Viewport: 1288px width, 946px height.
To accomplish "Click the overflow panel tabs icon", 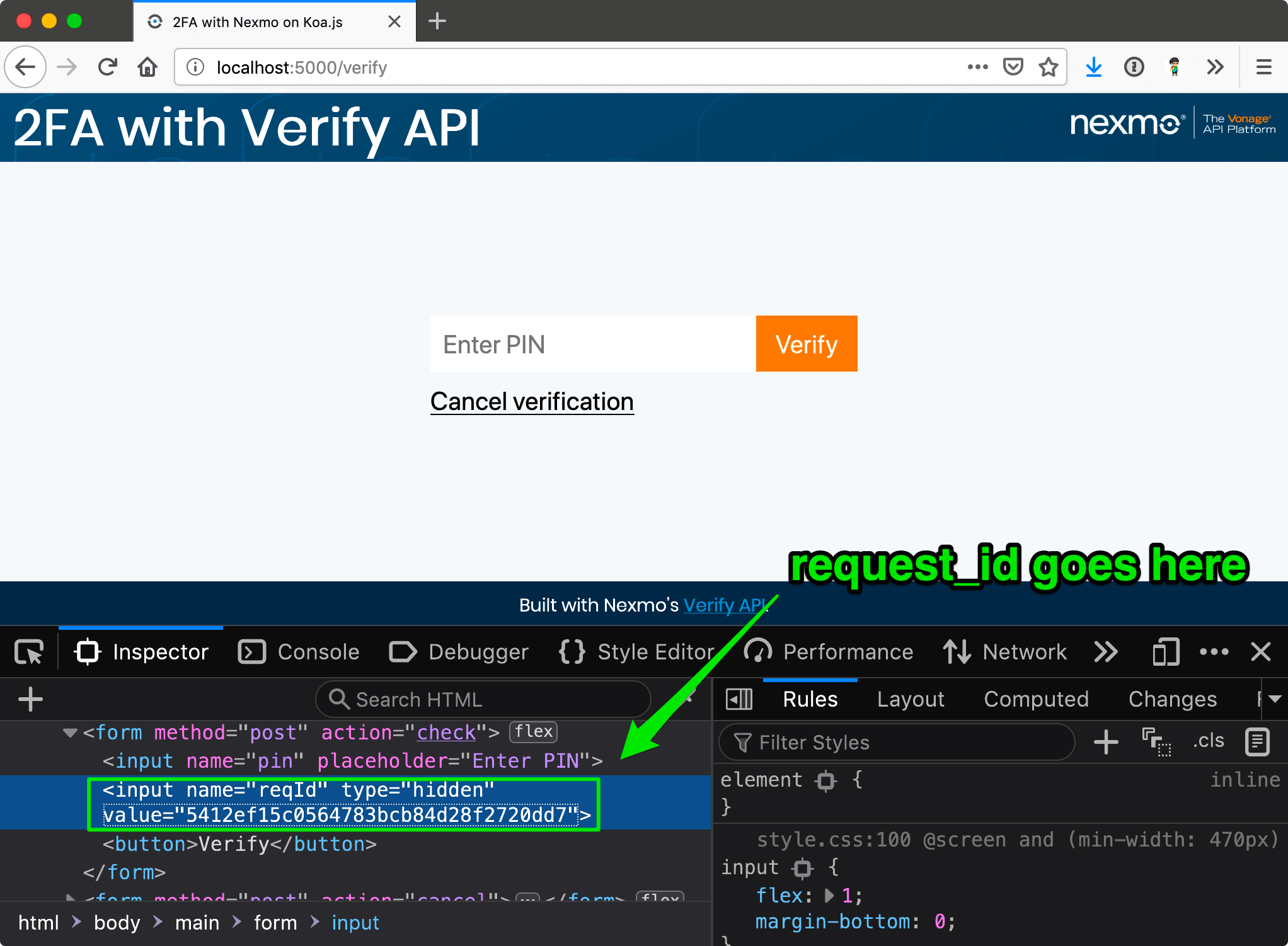I will 1108,652.
